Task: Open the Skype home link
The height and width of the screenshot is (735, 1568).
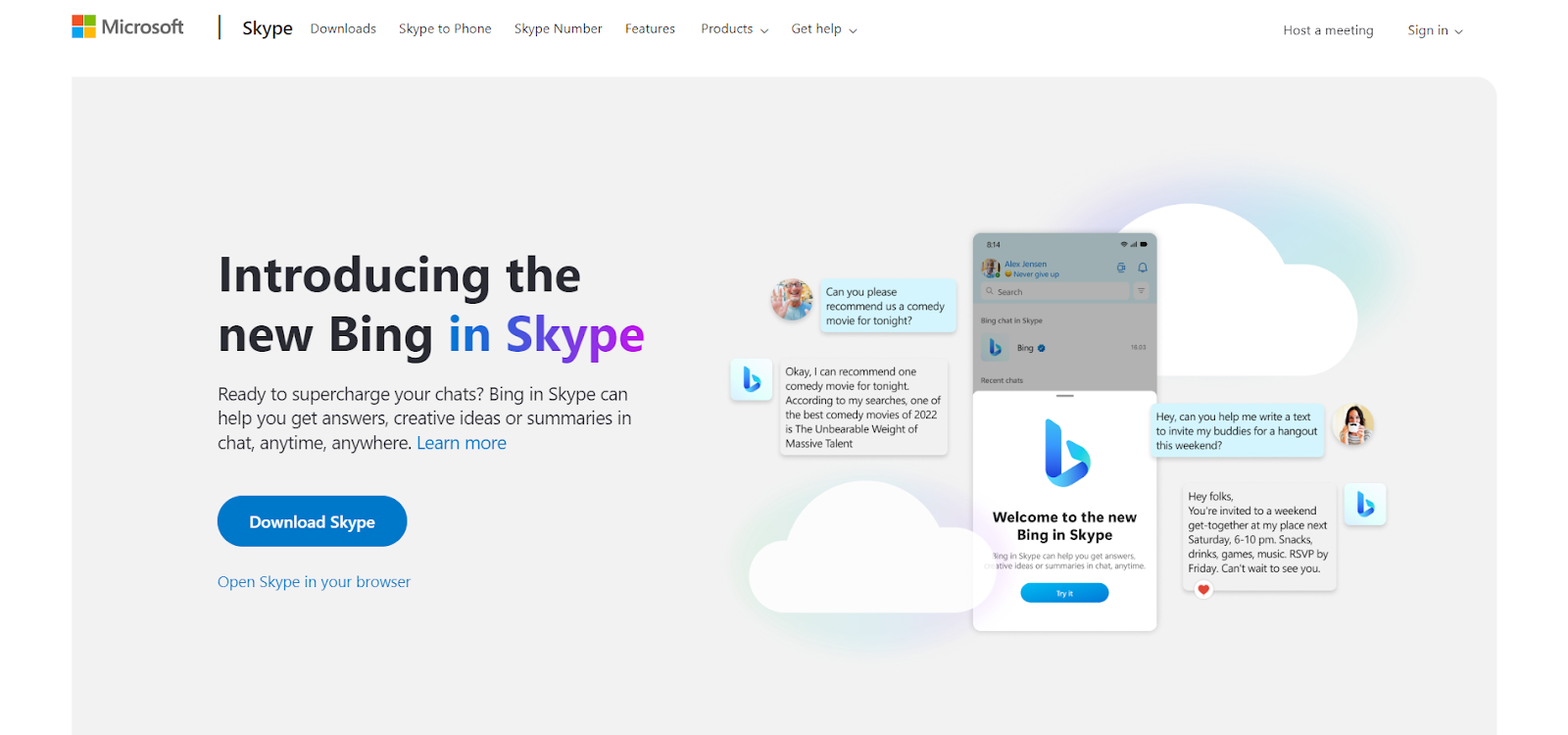Action: [x=268, y=28]
